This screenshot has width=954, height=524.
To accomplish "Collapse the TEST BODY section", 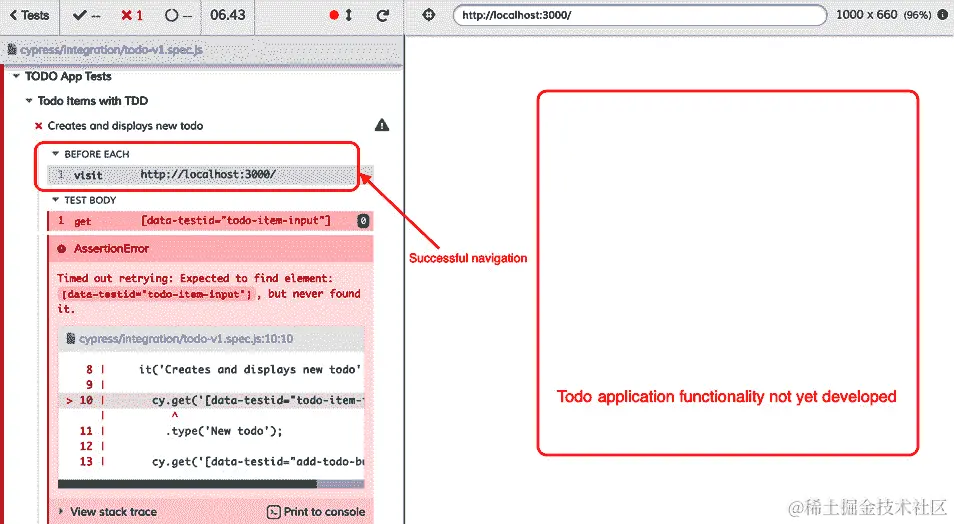I will [x=84, y=200].
